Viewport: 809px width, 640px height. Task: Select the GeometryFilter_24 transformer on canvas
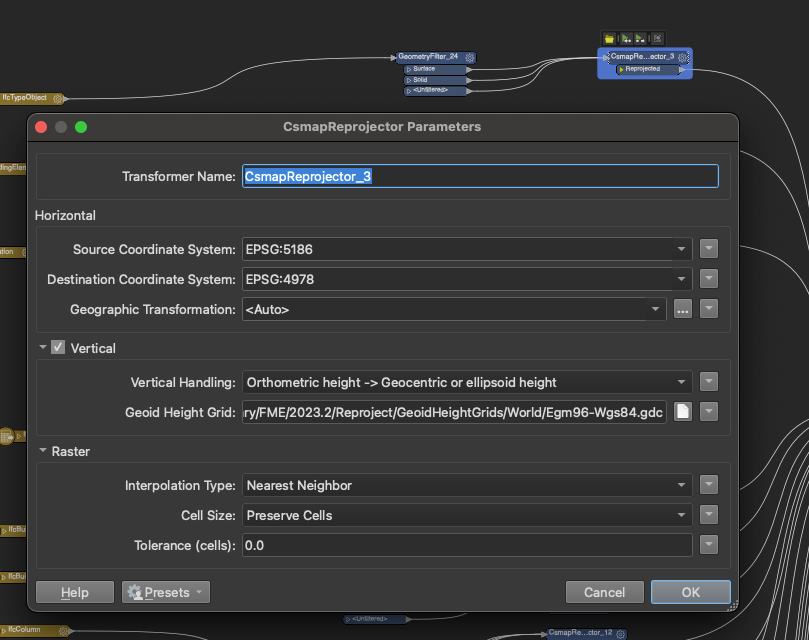[436, 57]
